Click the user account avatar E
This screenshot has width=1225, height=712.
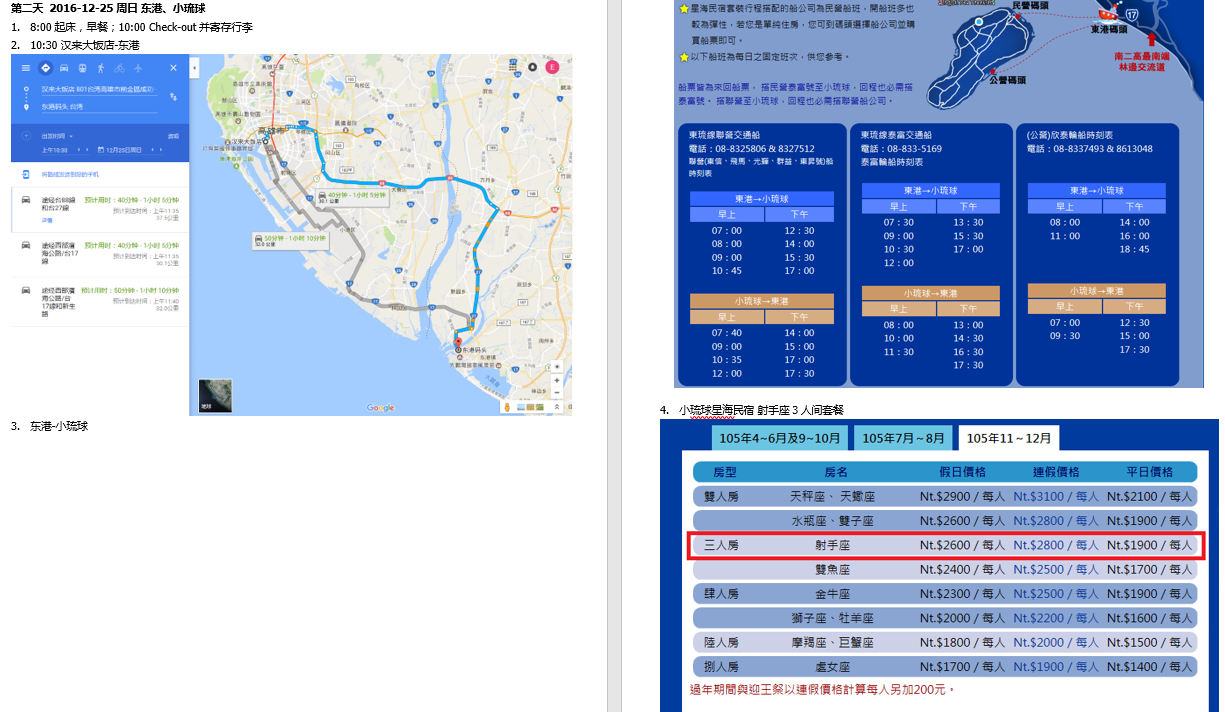coord(551,66)
